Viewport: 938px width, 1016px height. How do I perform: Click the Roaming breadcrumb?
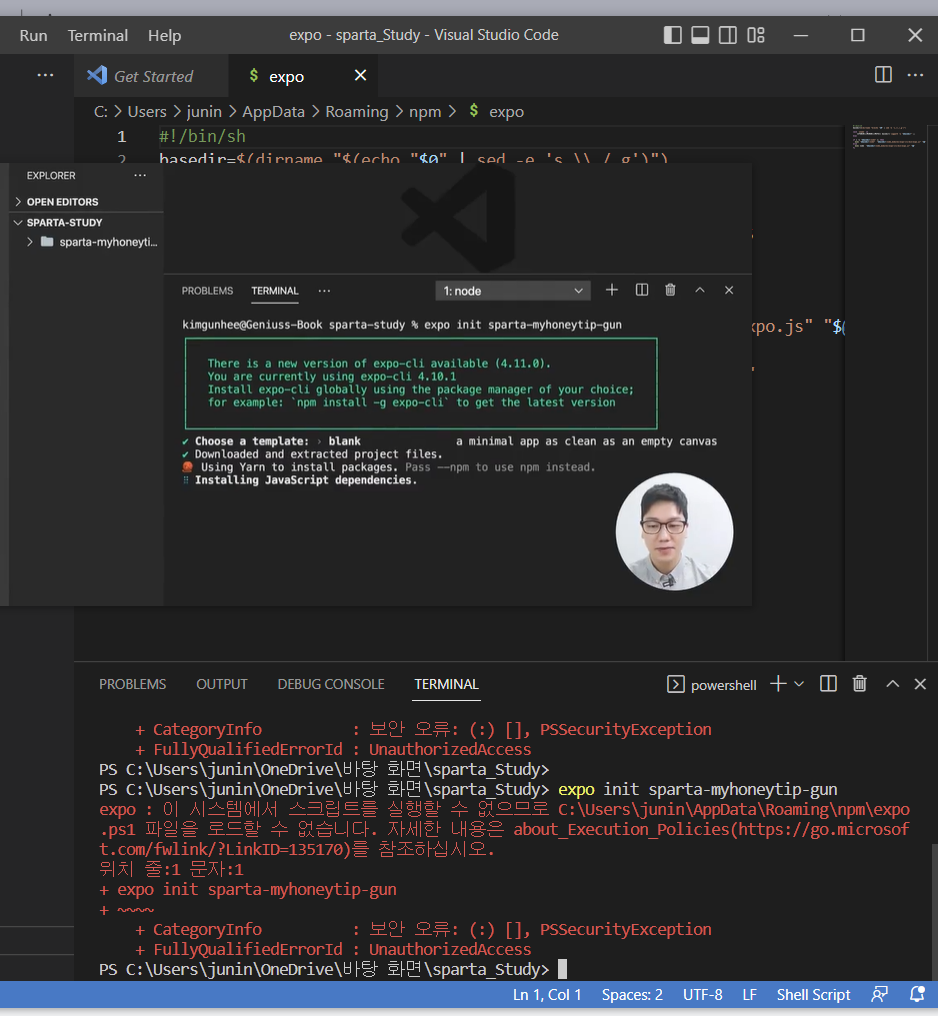(x=357, y=111)
